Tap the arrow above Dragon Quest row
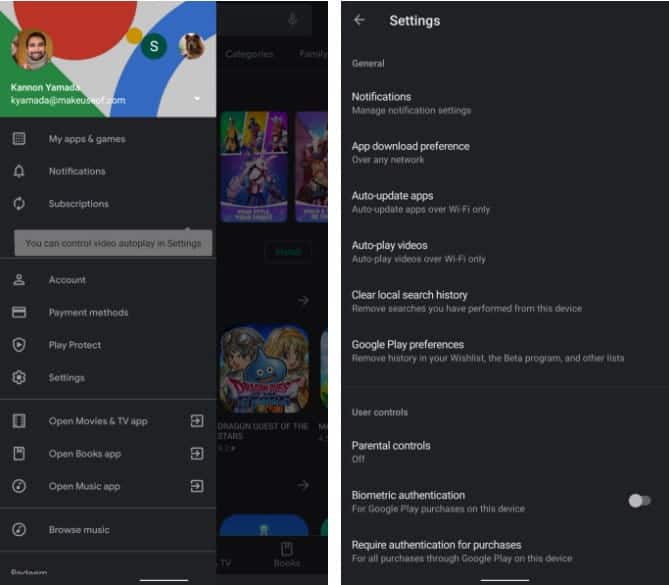This screenshot has width=669, height=585. click(x=303, y=300)
